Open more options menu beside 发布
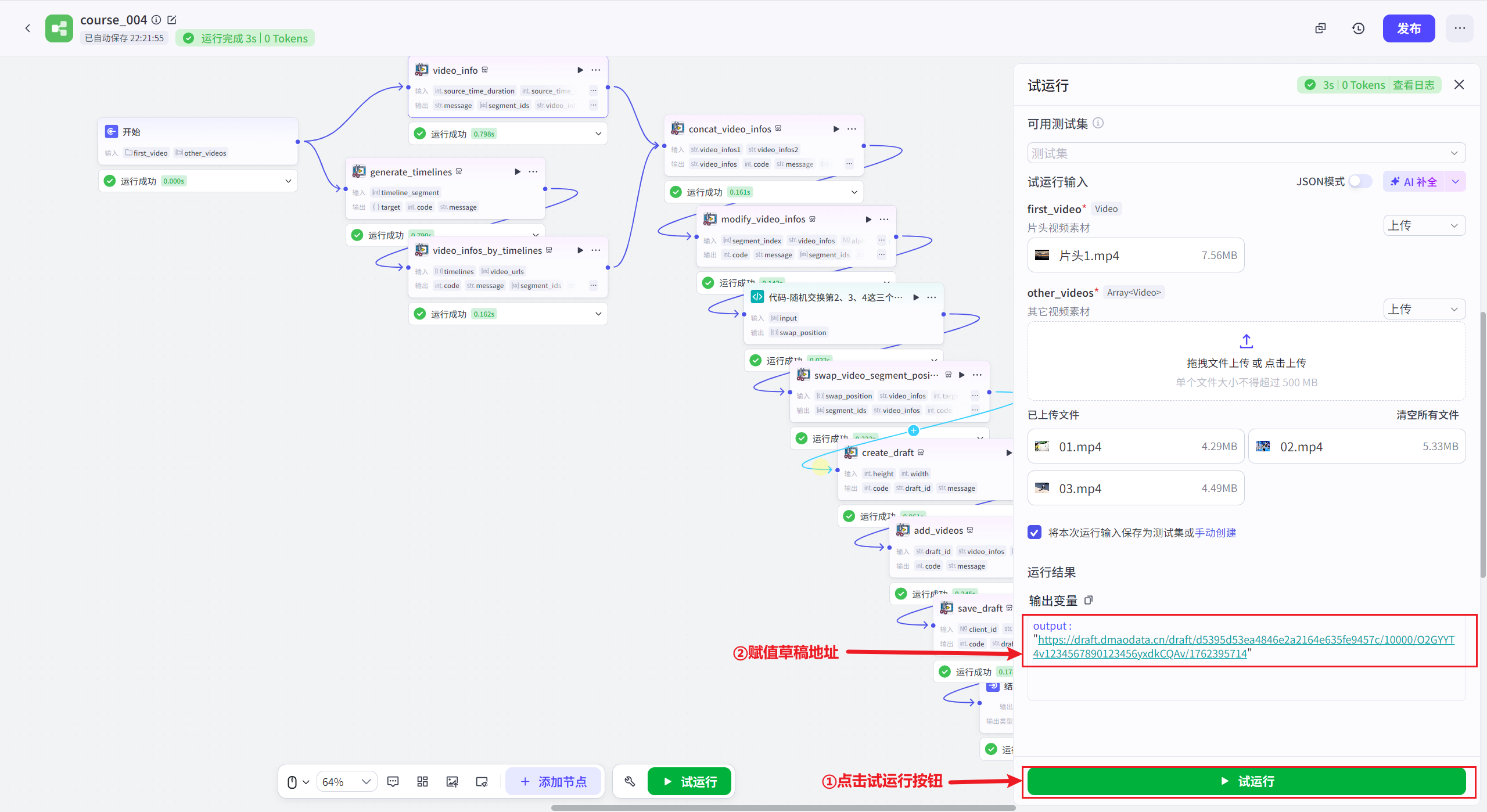The width and height of the screenshot is (1487, 812). [1460, 28]
